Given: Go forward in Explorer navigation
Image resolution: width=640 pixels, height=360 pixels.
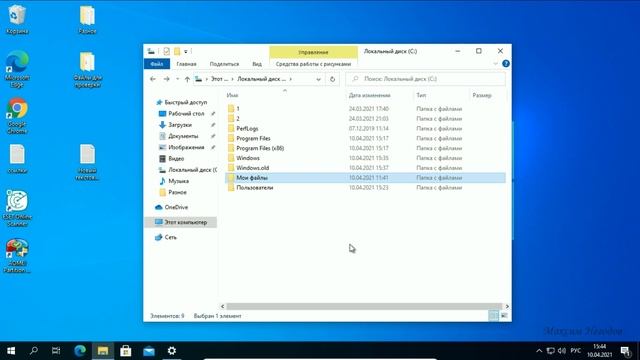Looking at the screenshot, I should click(167, 79).
